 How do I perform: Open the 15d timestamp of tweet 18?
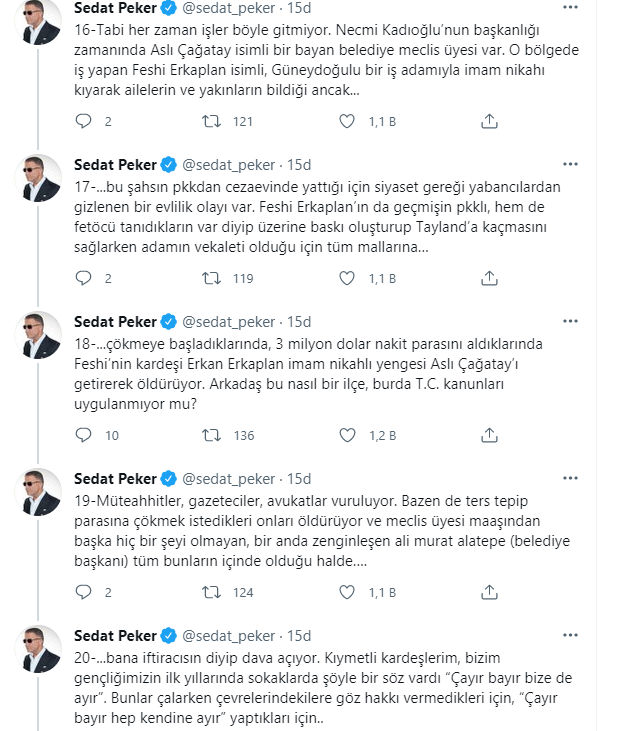[299, 322]
